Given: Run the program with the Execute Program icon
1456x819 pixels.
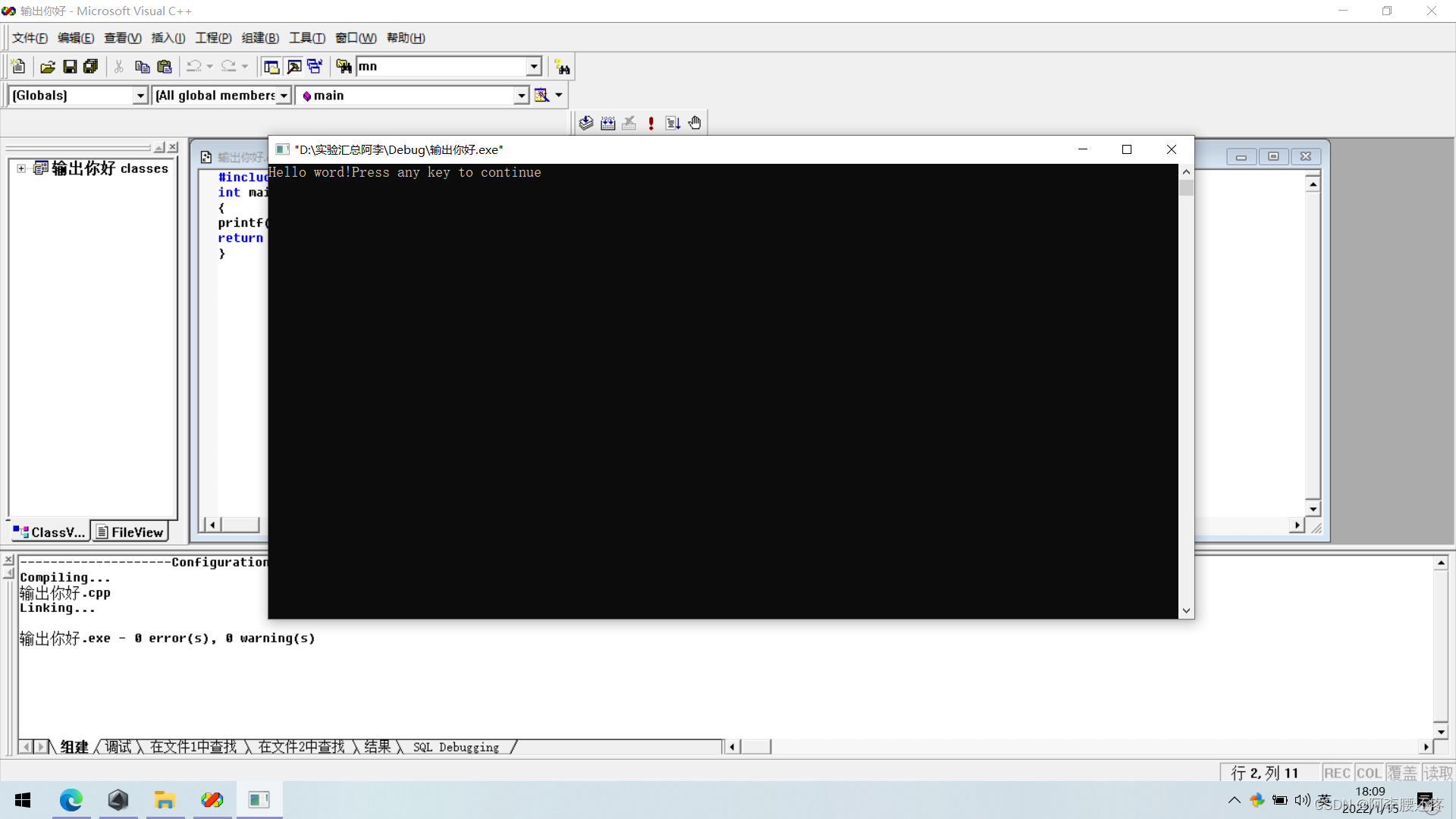Looking at the screenshot, I should [x=651, y=122].
